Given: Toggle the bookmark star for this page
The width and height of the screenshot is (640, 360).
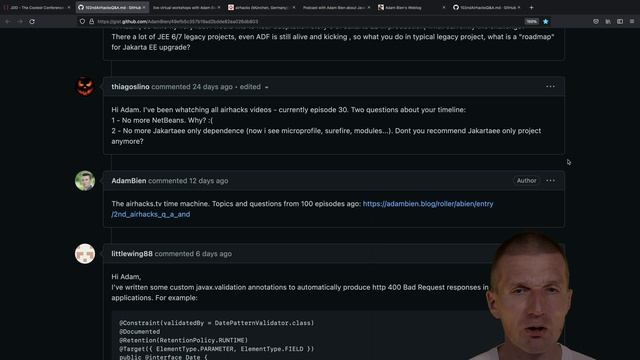Looking at the screenshot, I should [546, 21].
